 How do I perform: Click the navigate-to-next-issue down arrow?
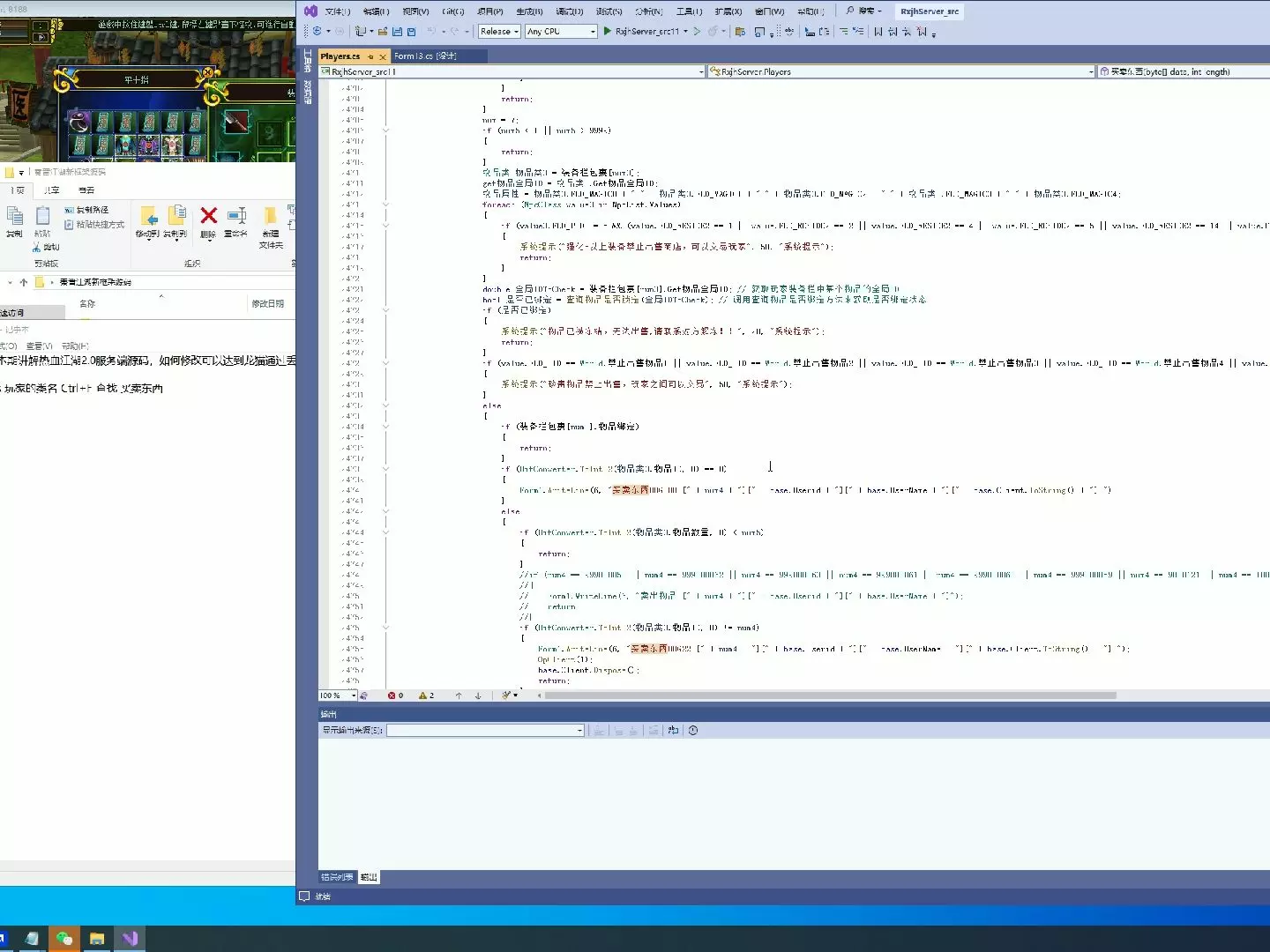[478, 695]
